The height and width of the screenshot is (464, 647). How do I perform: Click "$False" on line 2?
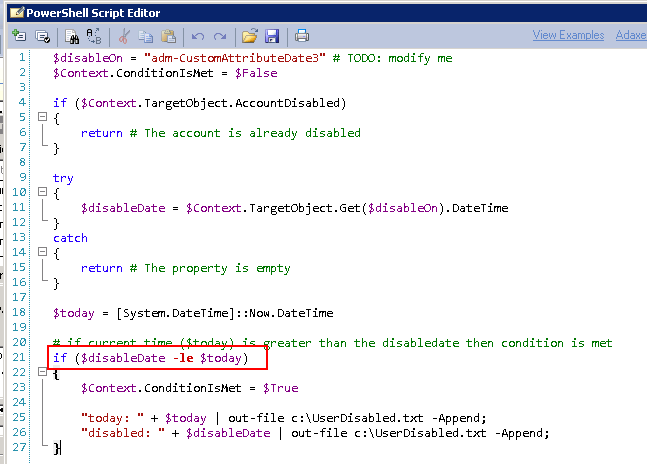tap(256, 73)
